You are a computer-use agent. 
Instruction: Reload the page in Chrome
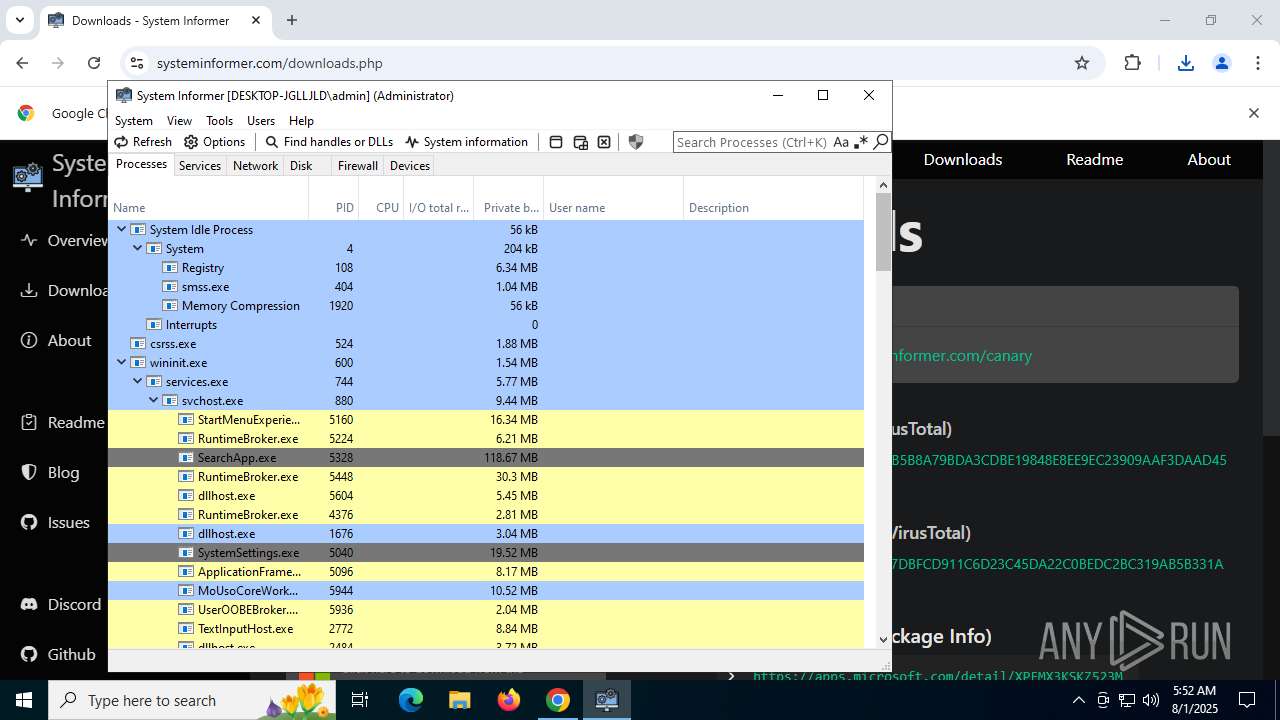pos(94,63)
